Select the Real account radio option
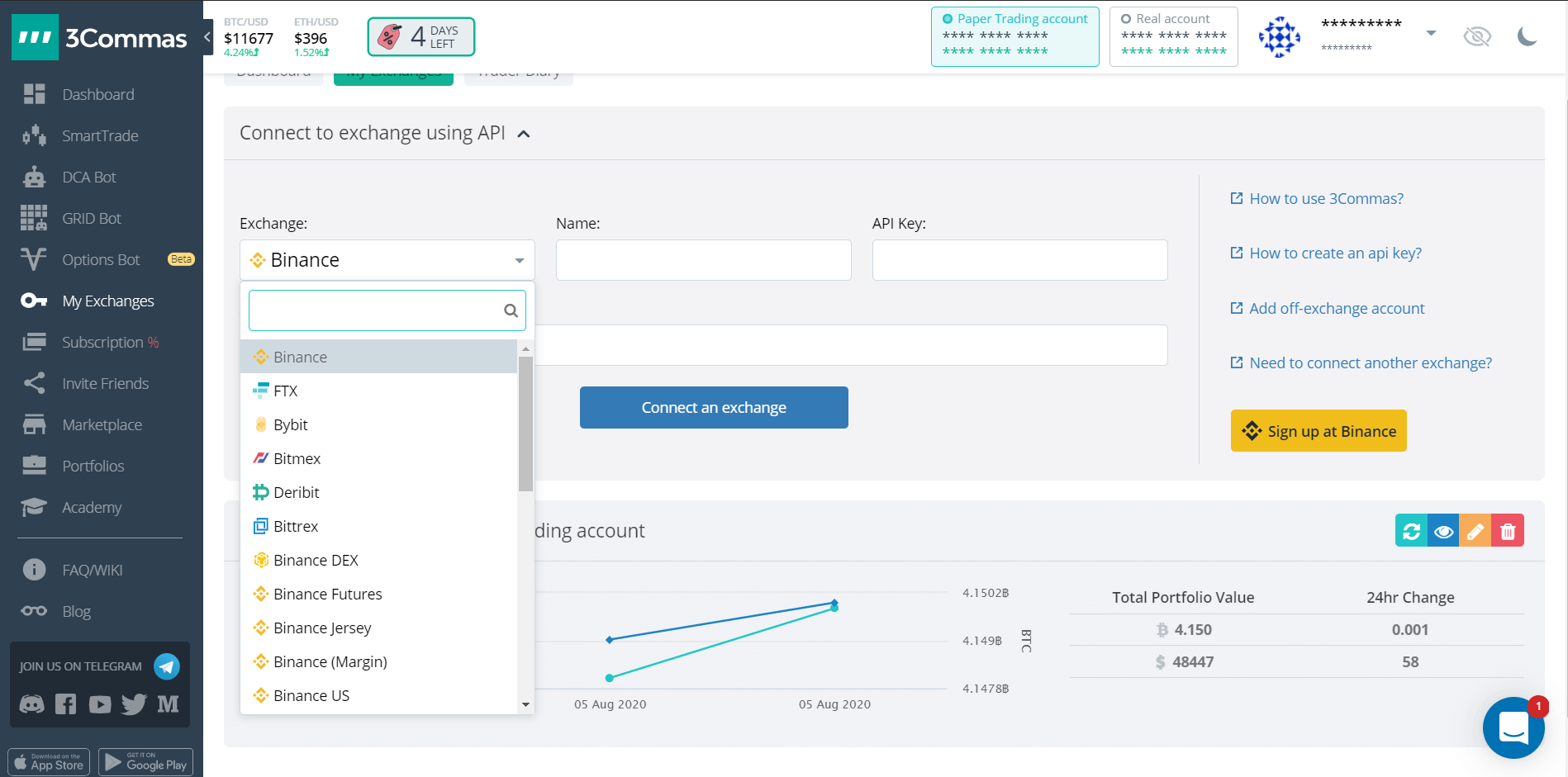 [x=1126, y=19]
